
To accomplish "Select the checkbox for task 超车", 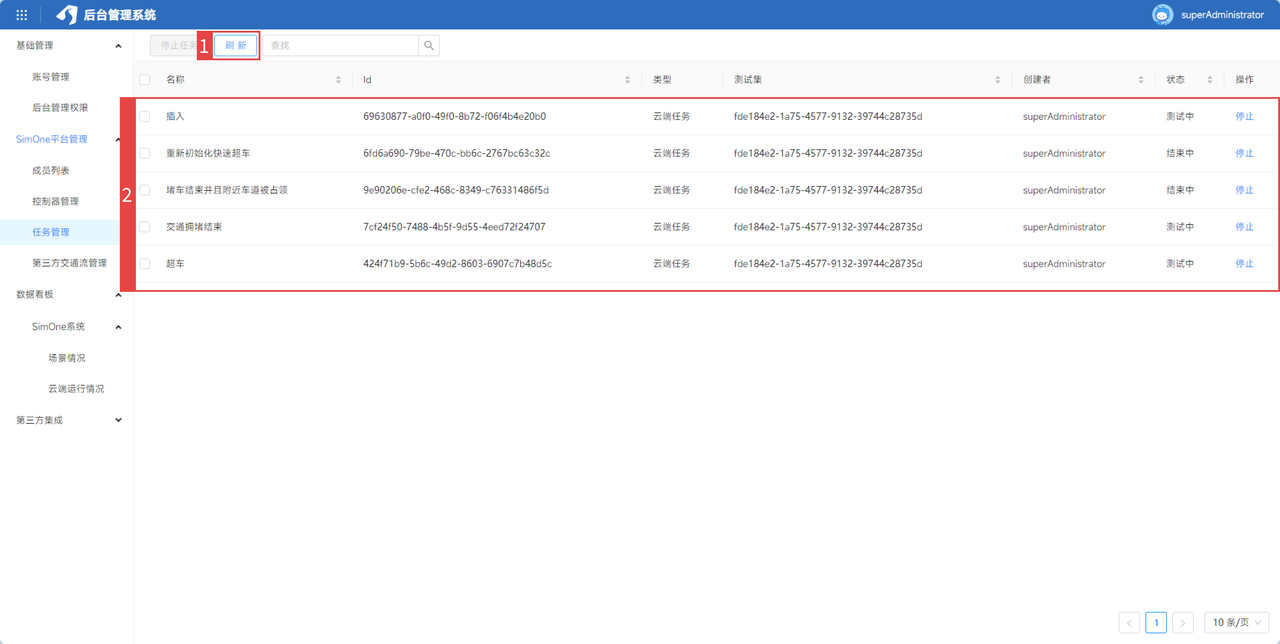I will [x=145, y=264].
